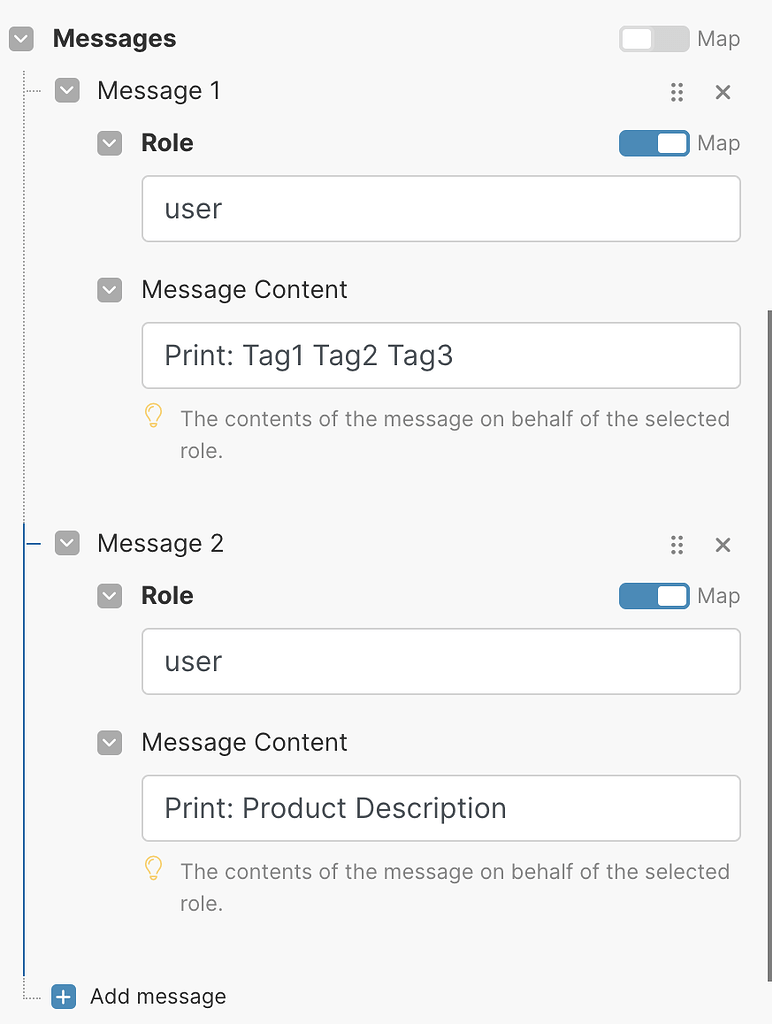
Task: Collapse Message Content under Message 1
Action: (x=110, y=290)
